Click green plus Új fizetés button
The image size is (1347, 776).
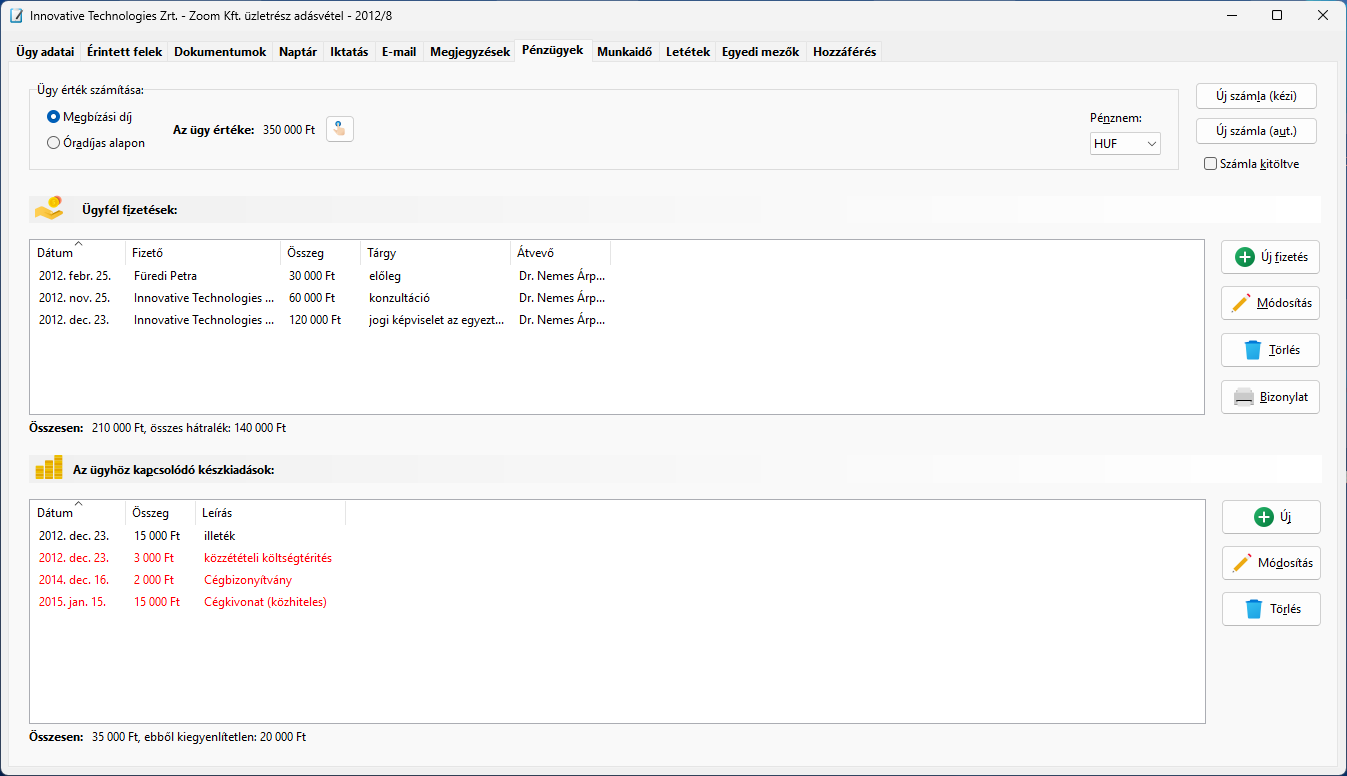(1270, 257)
